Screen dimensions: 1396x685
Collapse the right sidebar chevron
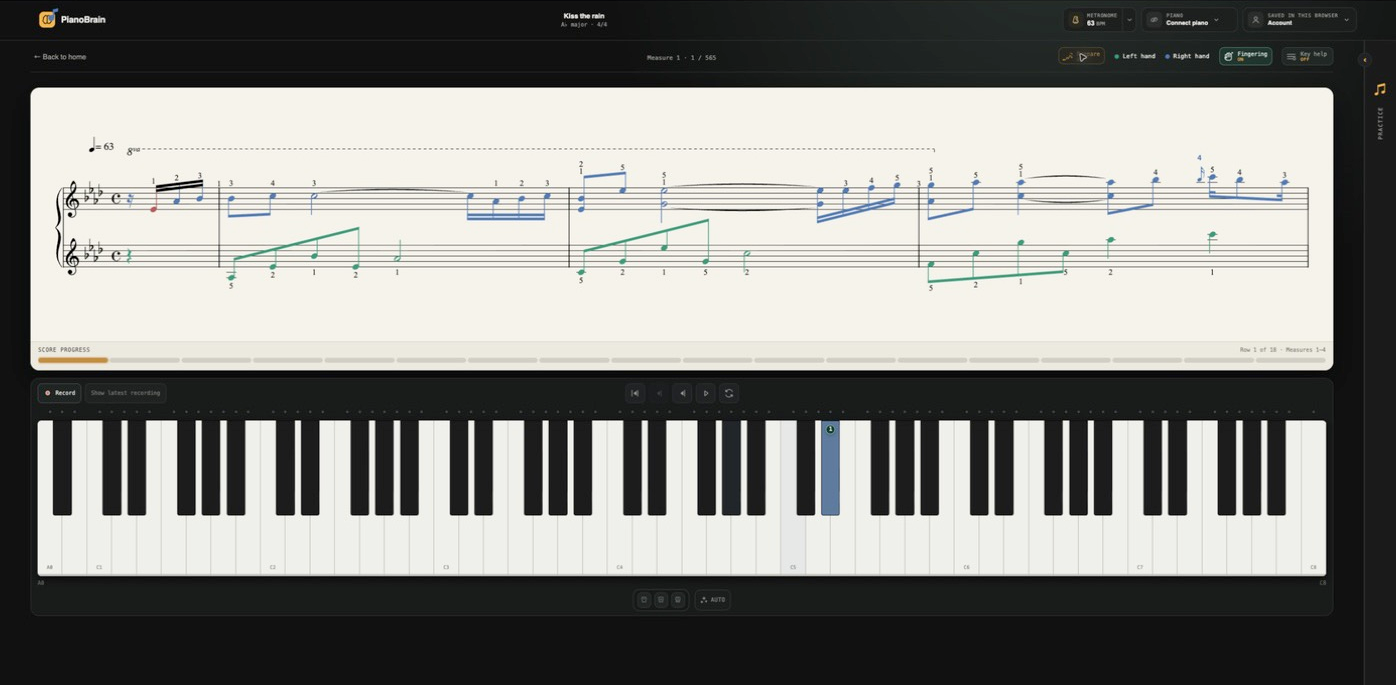coord(1365,60)
